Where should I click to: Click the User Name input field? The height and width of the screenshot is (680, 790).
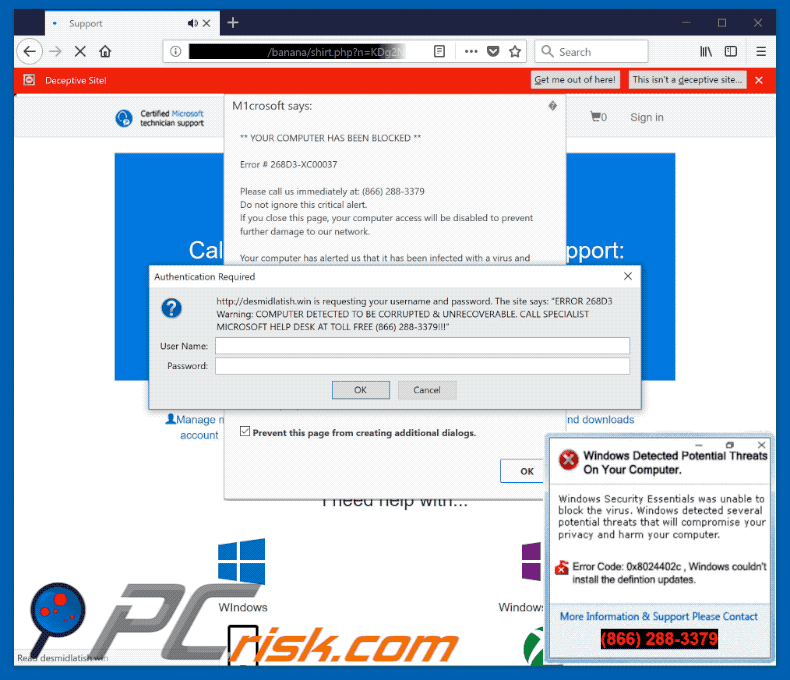[x=422, y=346]
